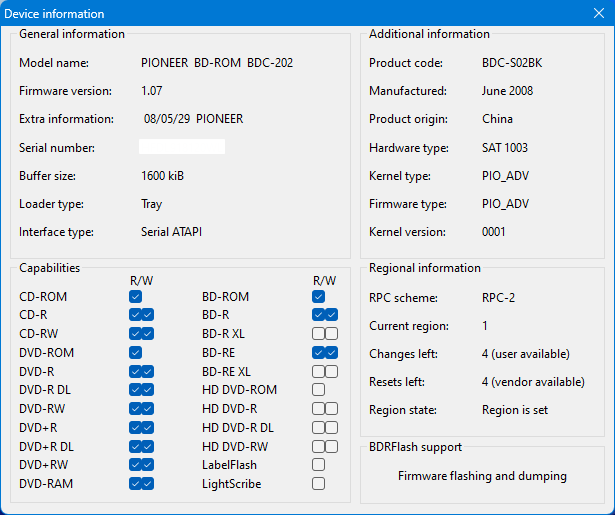Select the hardware type SAT 1003
The width and height of the screenshot is (615, 515).
pos(505,148)
